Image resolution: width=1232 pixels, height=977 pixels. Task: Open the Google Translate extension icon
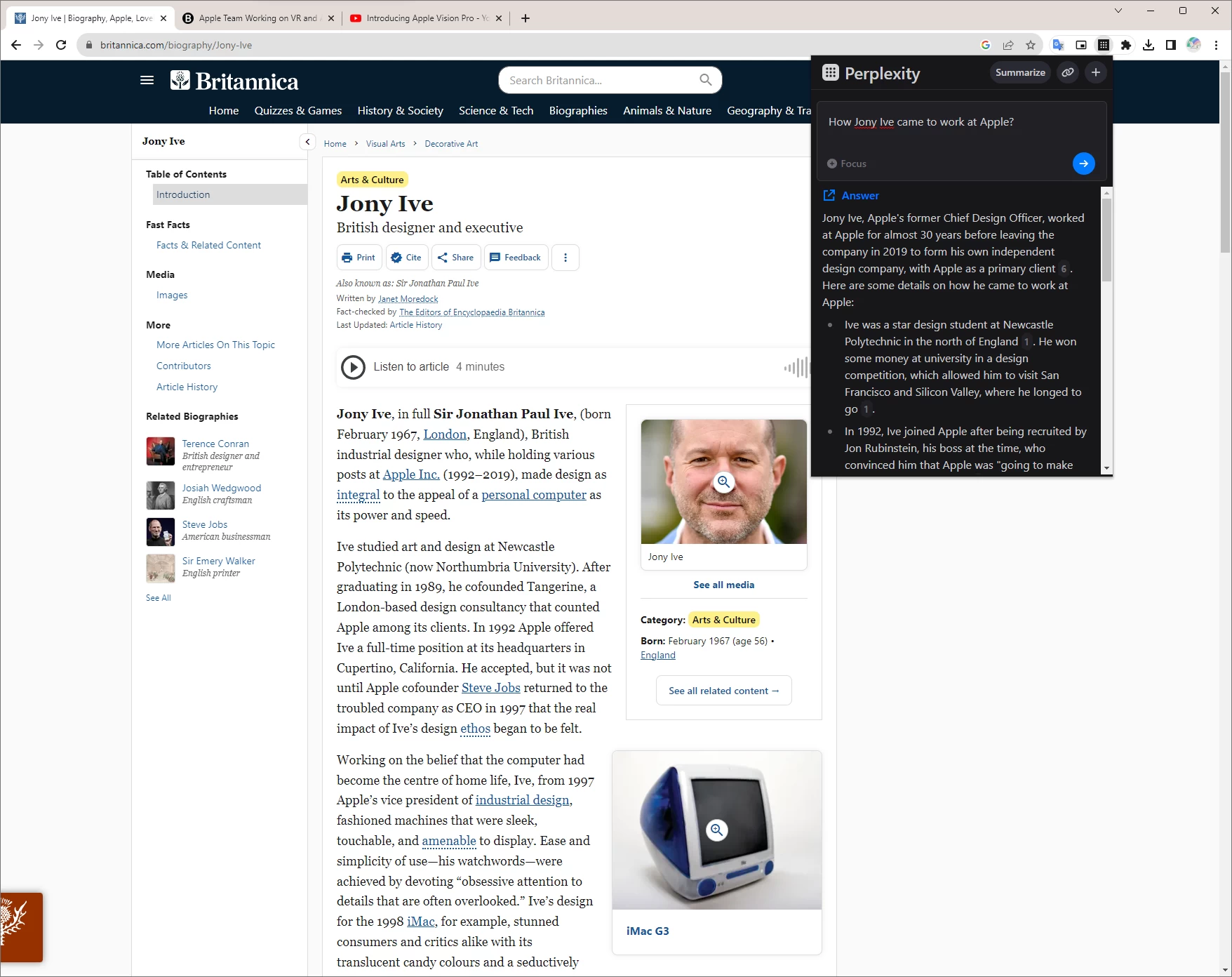pos(1059,45)
